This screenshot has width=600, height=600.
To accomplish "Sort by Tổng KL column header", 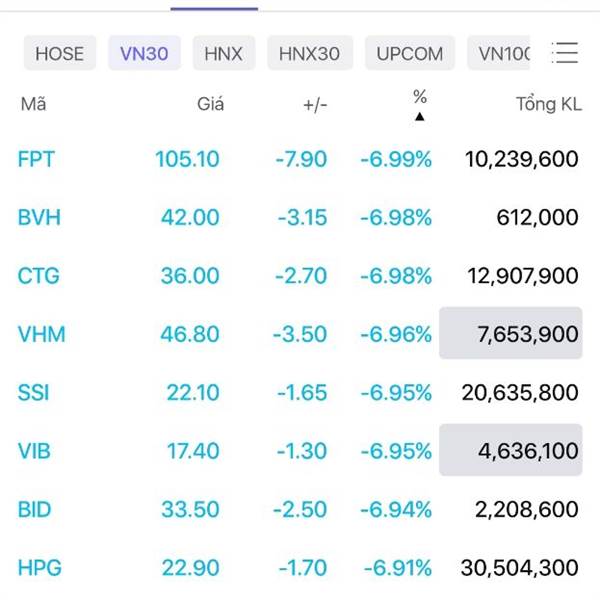I will click(549, 104).
